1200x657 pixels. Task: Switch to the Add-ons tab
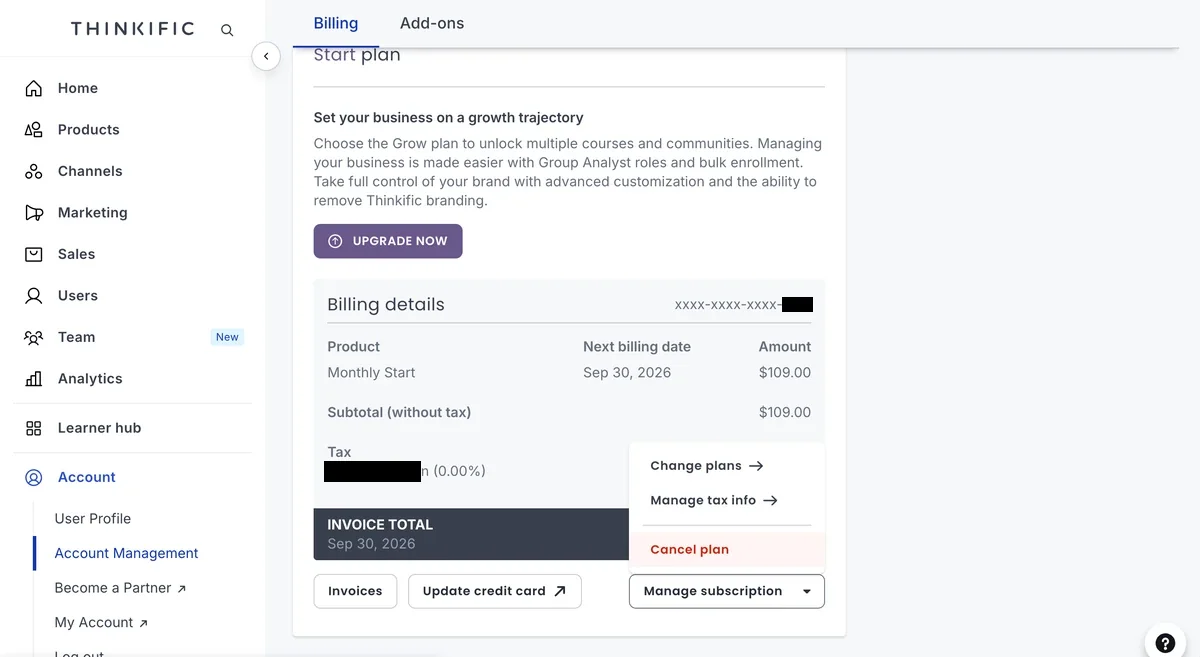pos(432,23)
